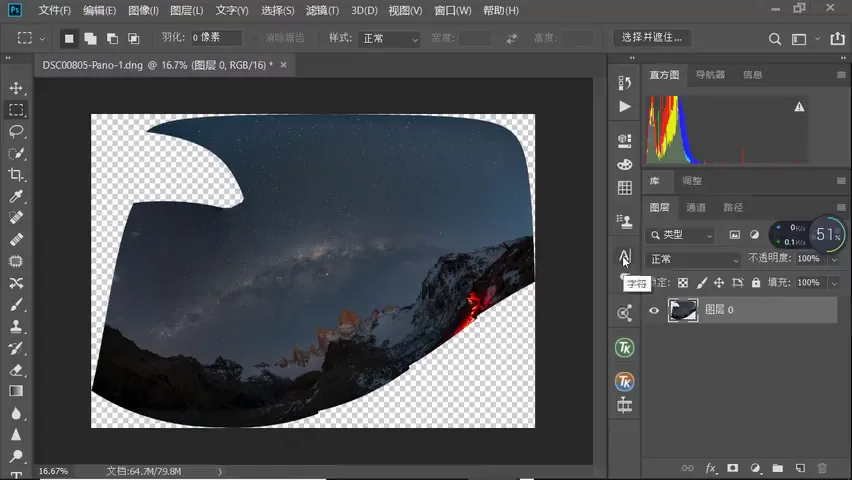The image size is (852, 480).
Task: Switch to the 导航器 tab
Action: pos(710,75)
